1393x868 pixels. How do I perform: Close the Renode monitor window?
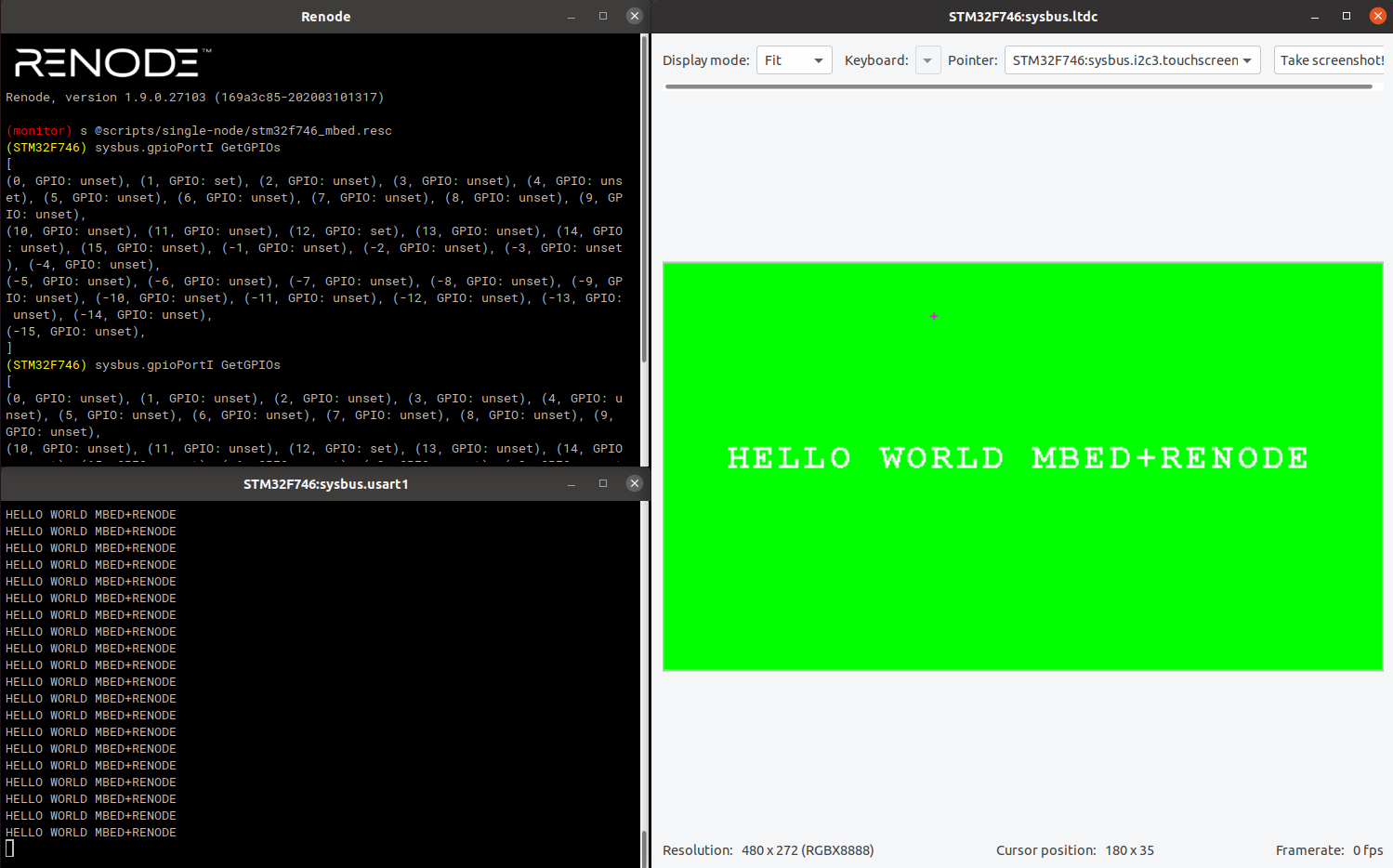[x=634, y=16]
